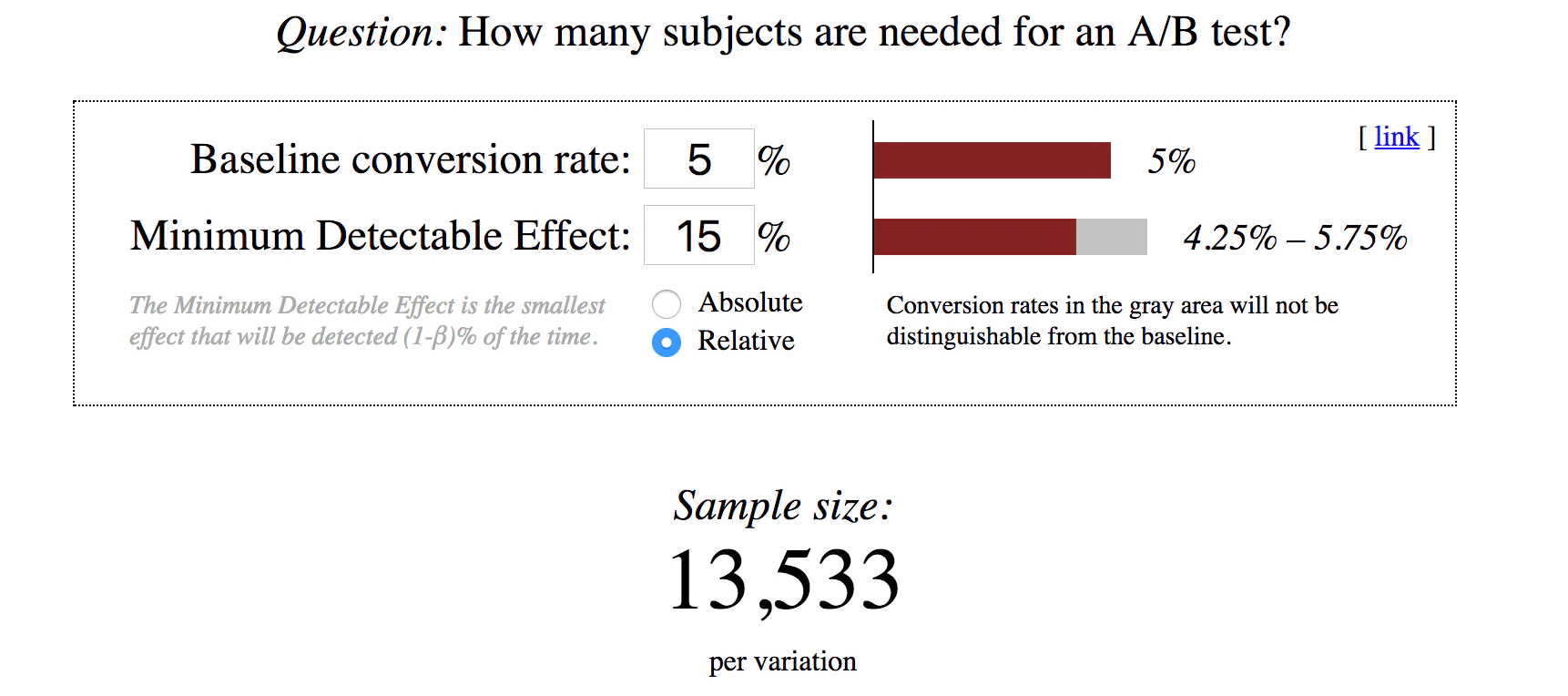Click the "5%" label beside baseline bar
This screenshot has width=1568, height=696.
coord(1171,161)
